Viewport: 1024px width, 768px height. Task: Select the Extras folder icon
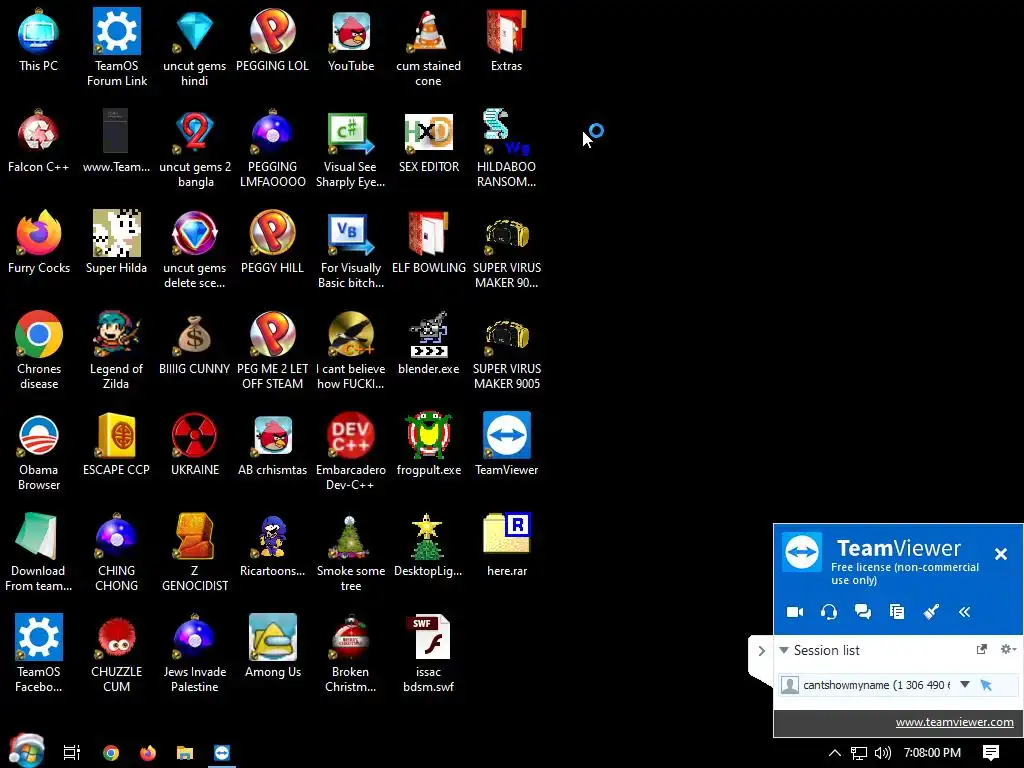point(506,40)
